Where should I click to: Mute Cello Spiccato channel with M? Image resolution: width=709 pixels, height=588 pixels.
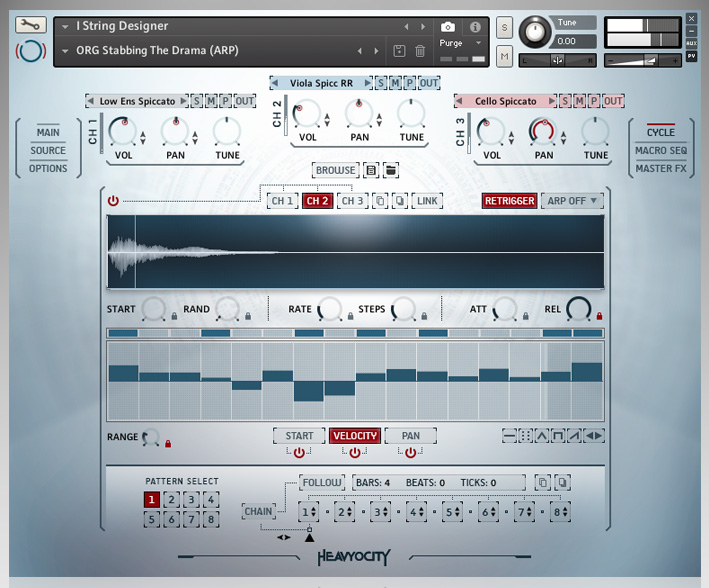coord(580,101)
